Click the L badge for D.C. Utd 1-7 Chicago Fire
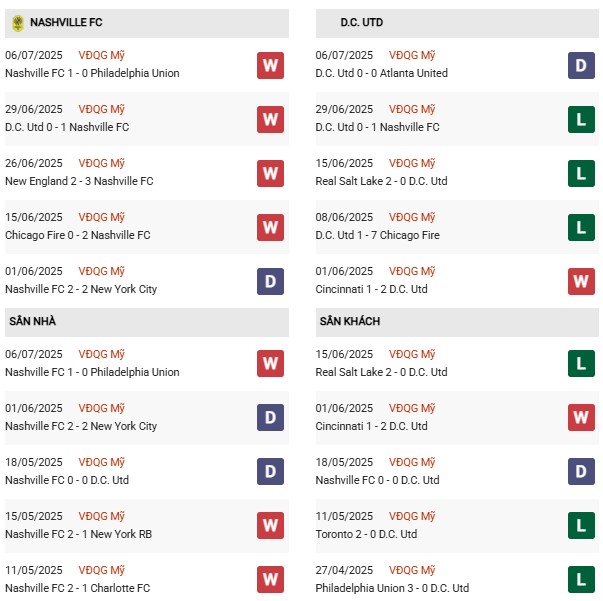603x601 pixels. [581, 227]
